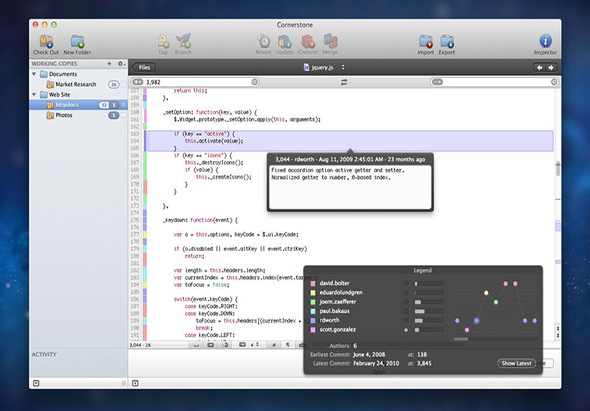
Task: Click the round button in left revision field
Action: tap(255, 82)
